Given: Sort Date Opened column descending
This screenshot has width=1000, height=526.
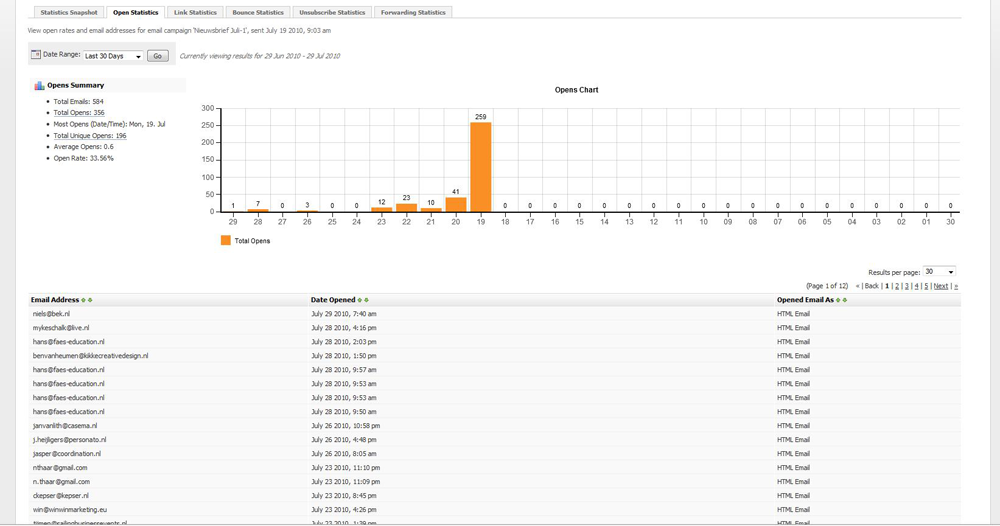Looking at the screenshot, I should coord(367,300).
